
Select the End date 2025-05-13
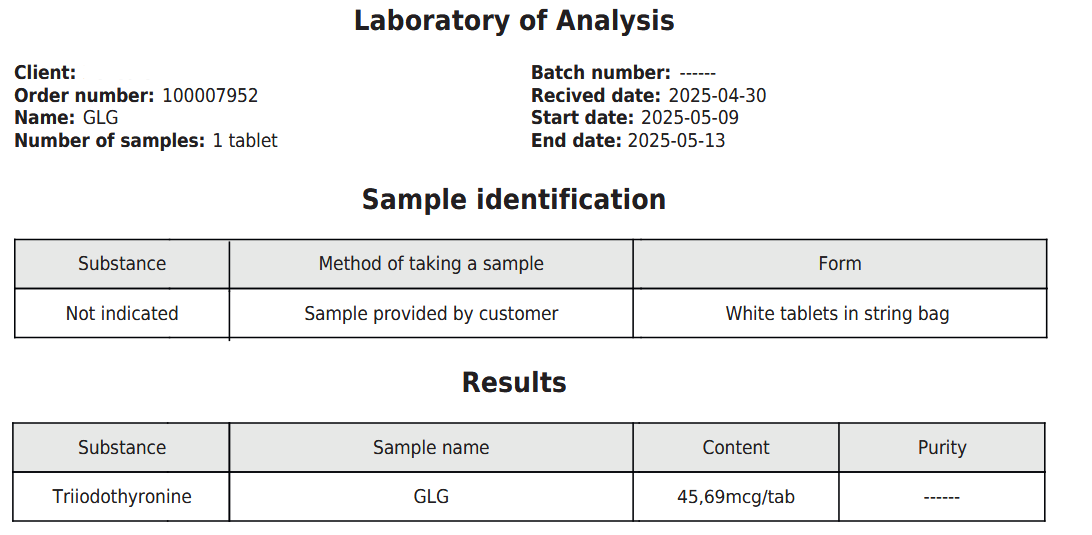(676, 141)
